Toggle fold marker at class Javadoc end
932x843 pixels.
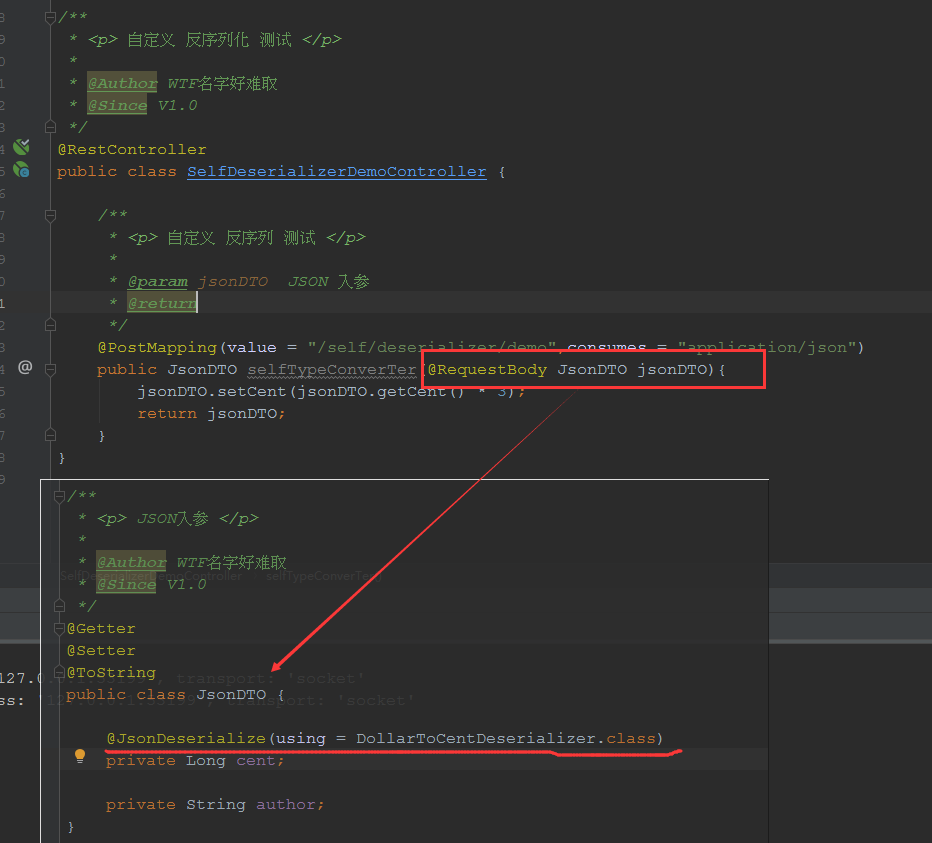click(51, 127)
